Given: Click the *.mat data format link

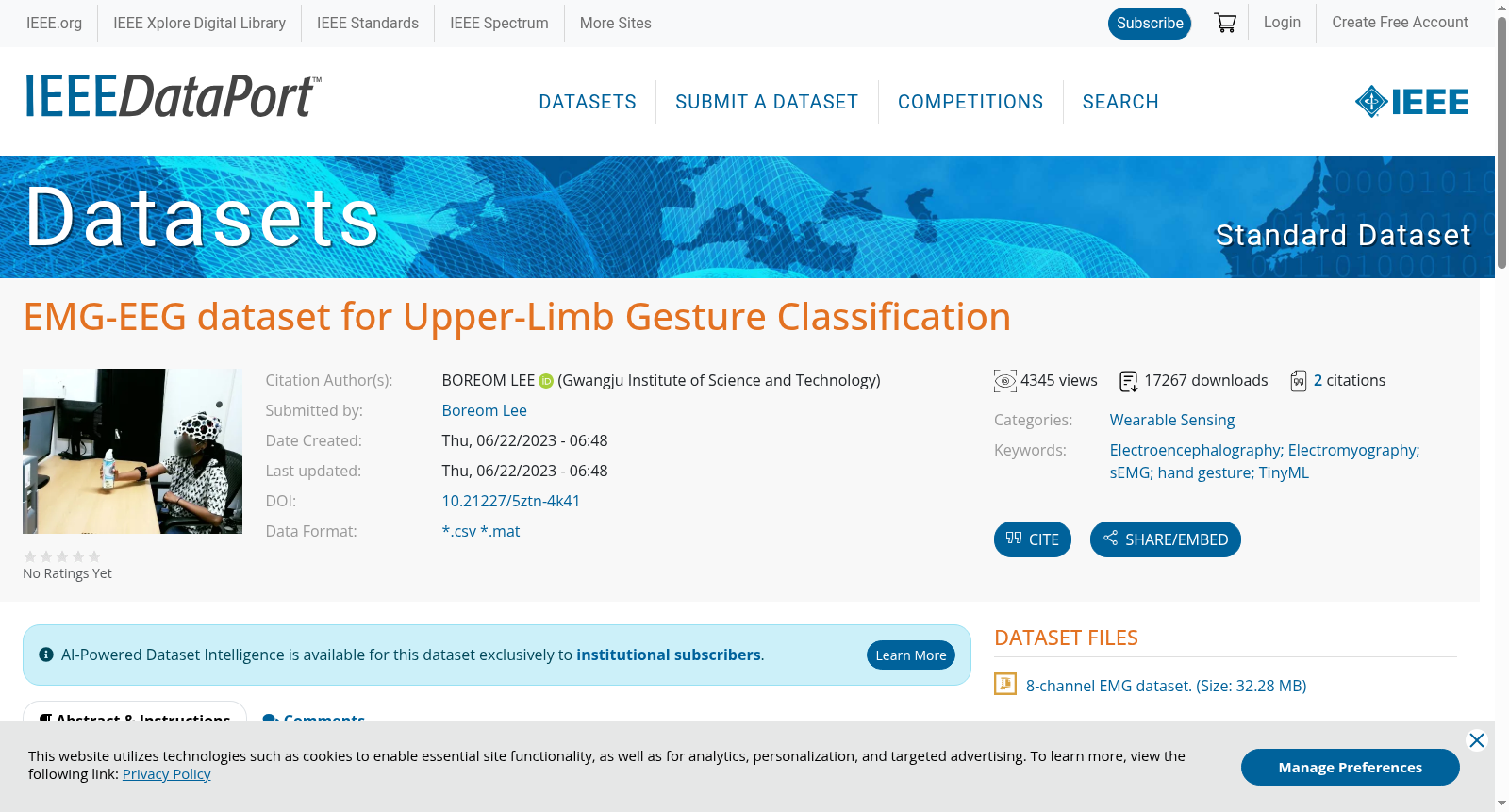Looking at the screenshot, I should click(x=500, y=532).
